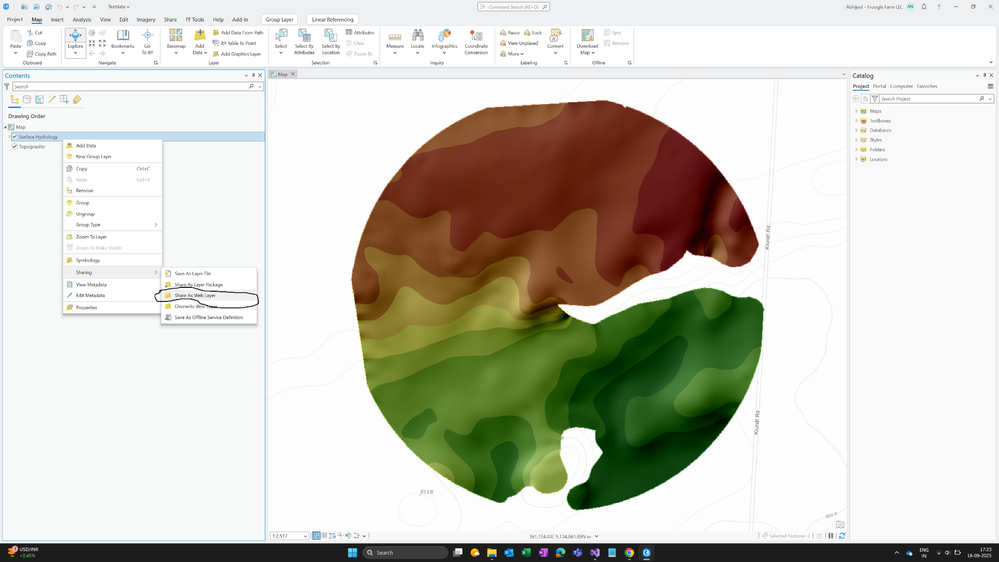Image resolution: width=999 pixels, height=562 pixels.
Task: Toggle Surface Hydrology layer visibility checkbox
Action: coord(14,137)
